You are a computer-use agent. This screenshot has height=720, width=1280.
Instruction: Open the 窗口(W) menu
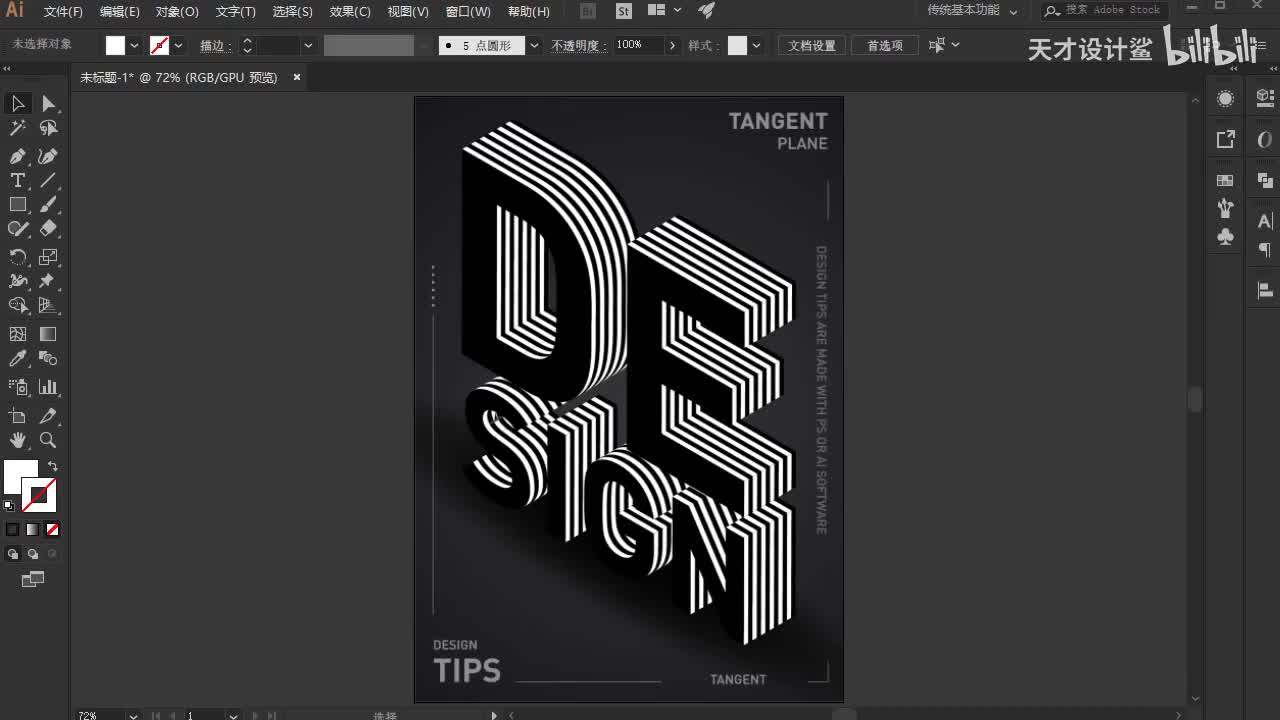[x=468, y=11]
